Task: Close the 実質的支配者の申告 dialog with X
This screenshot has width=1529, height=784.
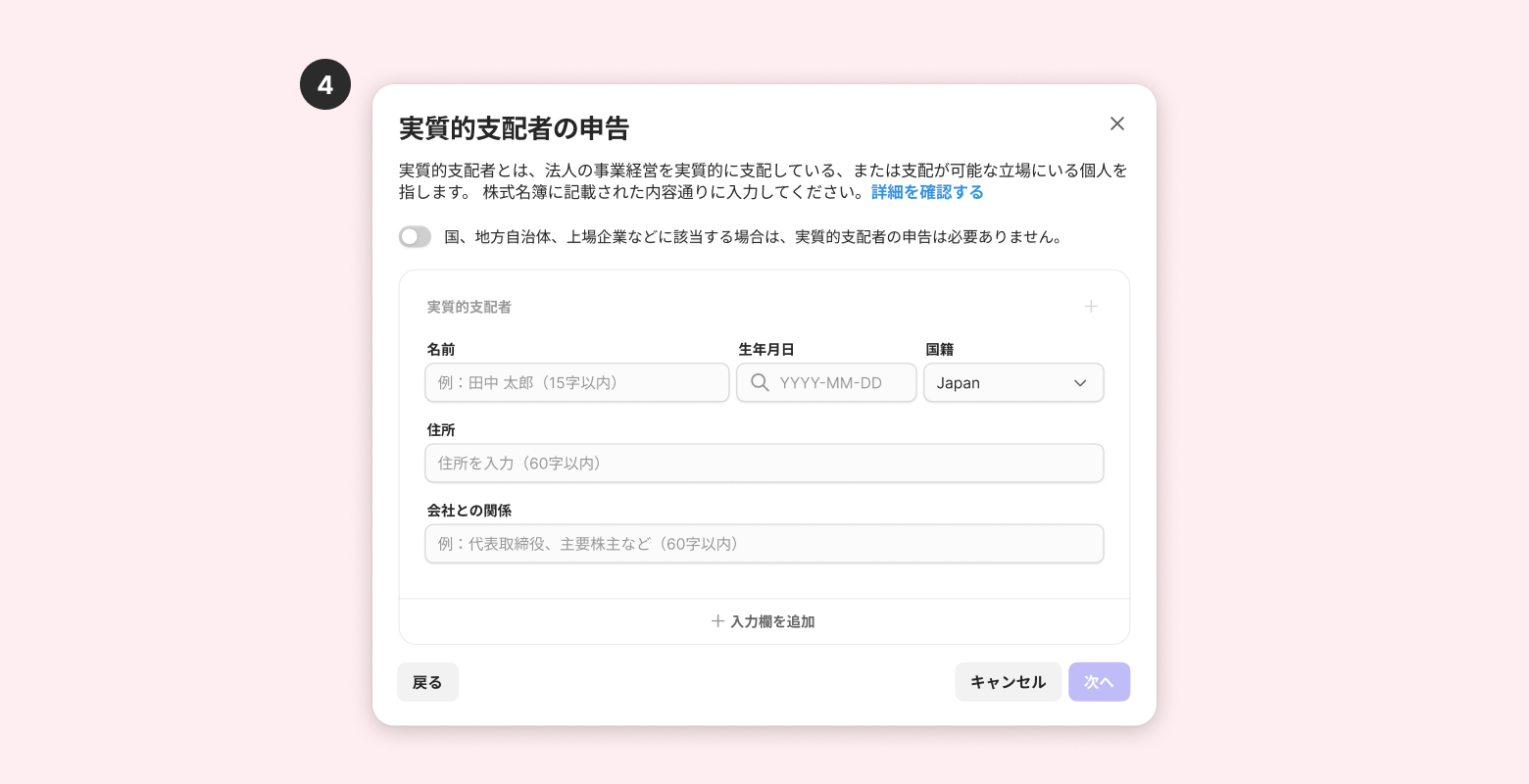Action: pos(1116,123)
